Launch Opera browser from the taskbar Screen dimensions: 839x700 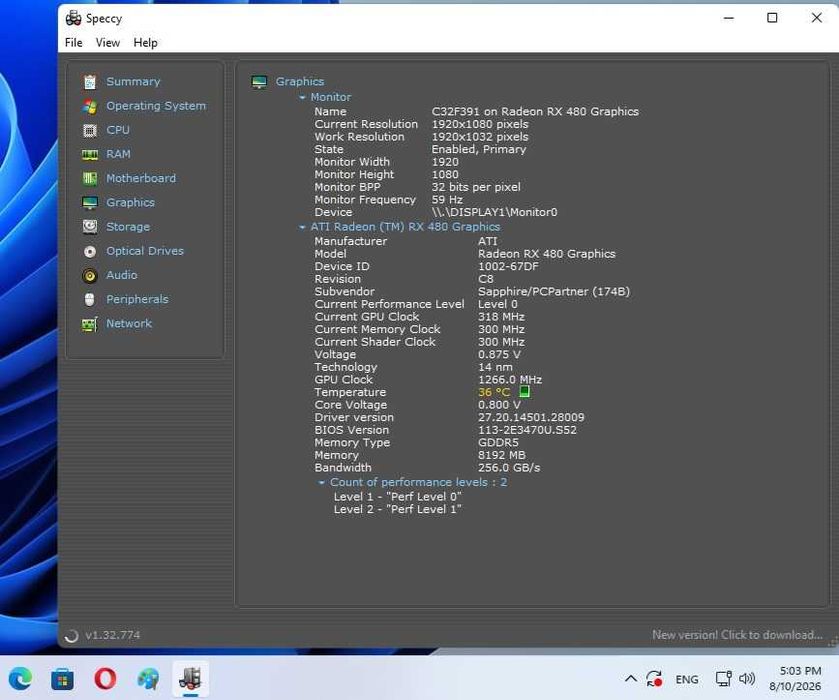tap(105, 679)
